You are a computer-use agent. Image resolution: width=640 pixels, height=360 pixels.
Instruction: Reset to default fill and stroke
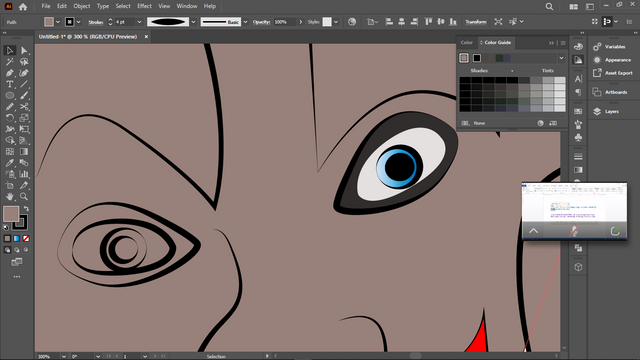(6, 227)
